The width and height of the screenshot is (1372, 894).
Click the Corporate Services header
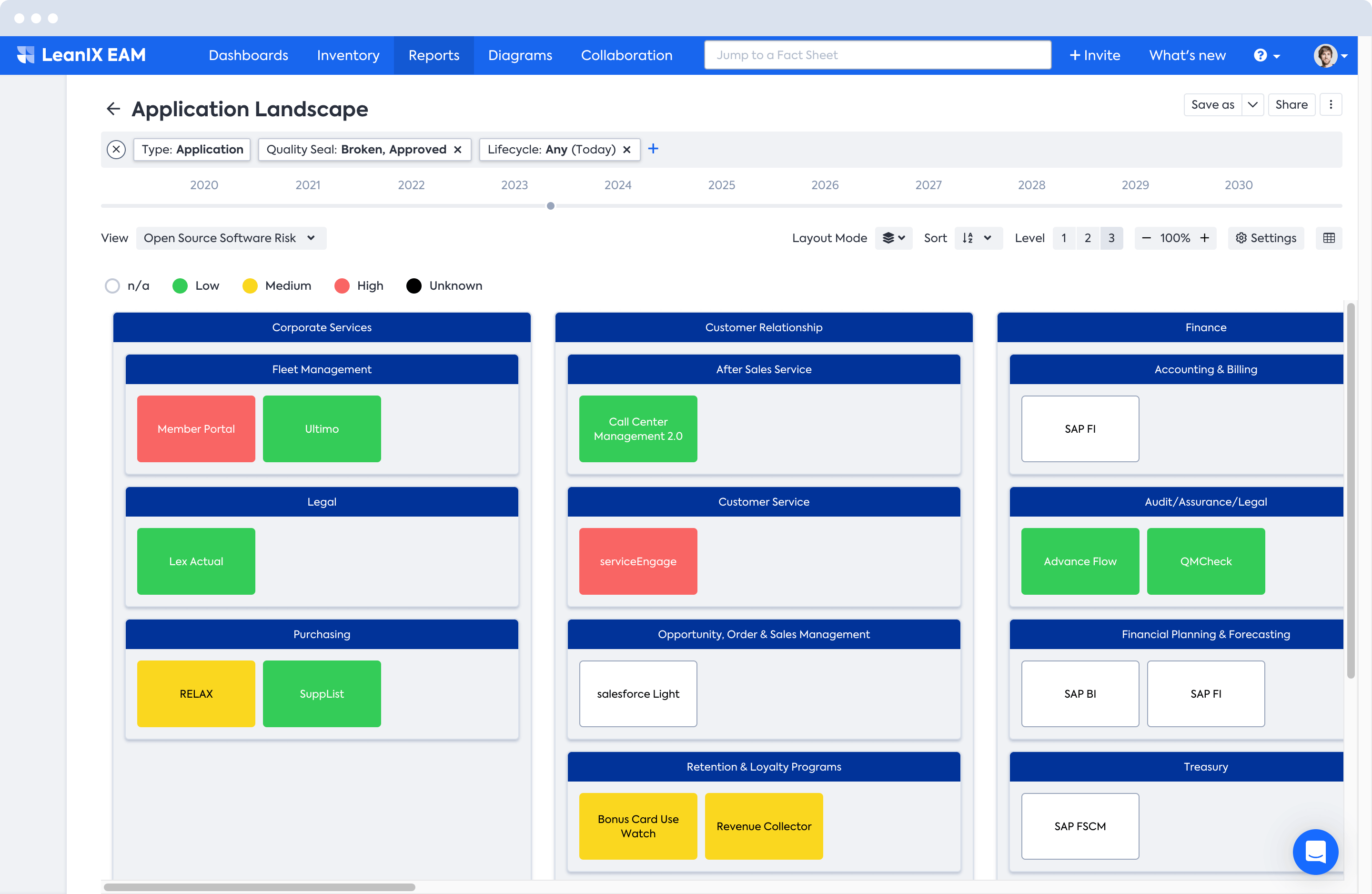[322, 327]
